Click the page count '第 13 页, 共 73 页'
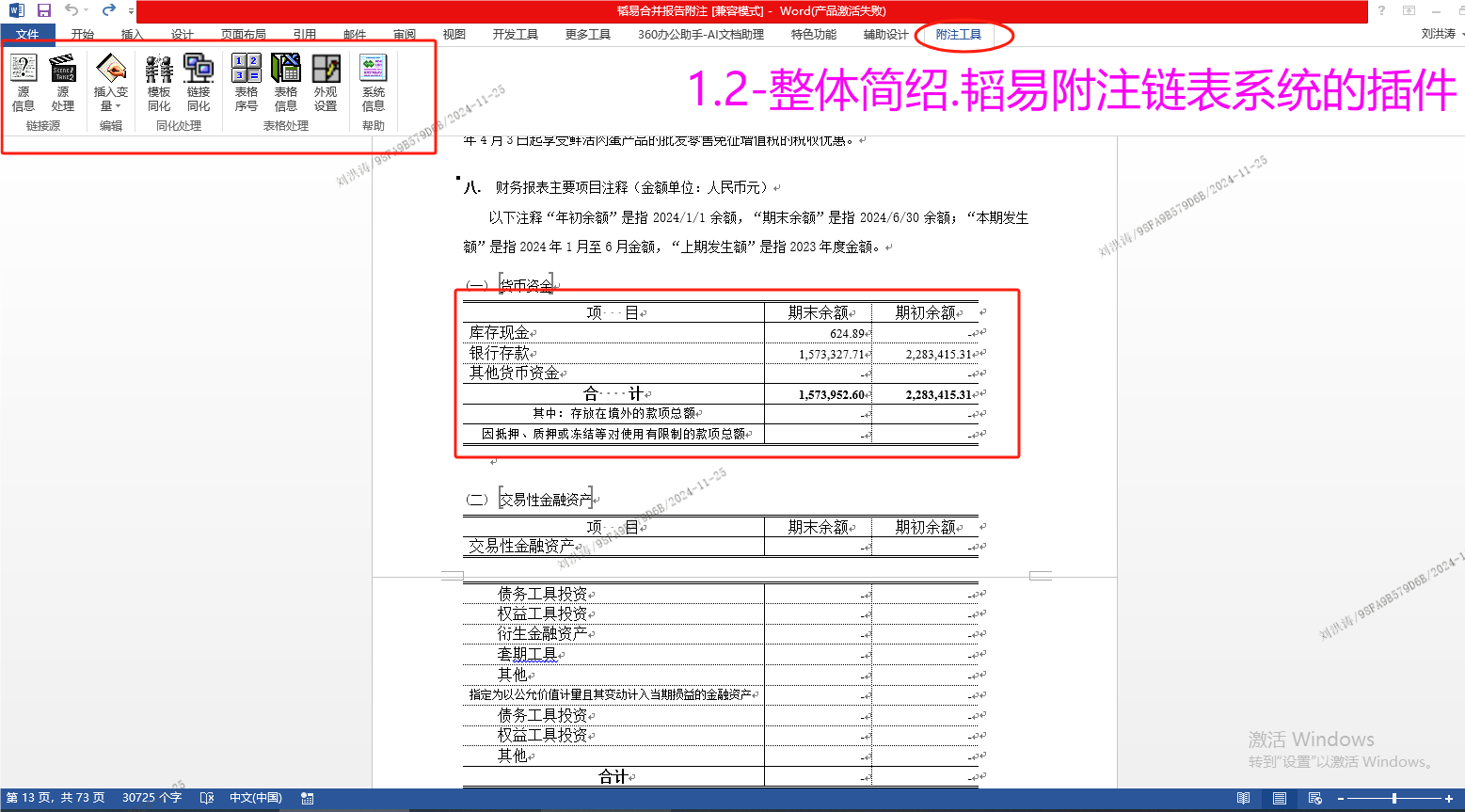 coord(56,798)
